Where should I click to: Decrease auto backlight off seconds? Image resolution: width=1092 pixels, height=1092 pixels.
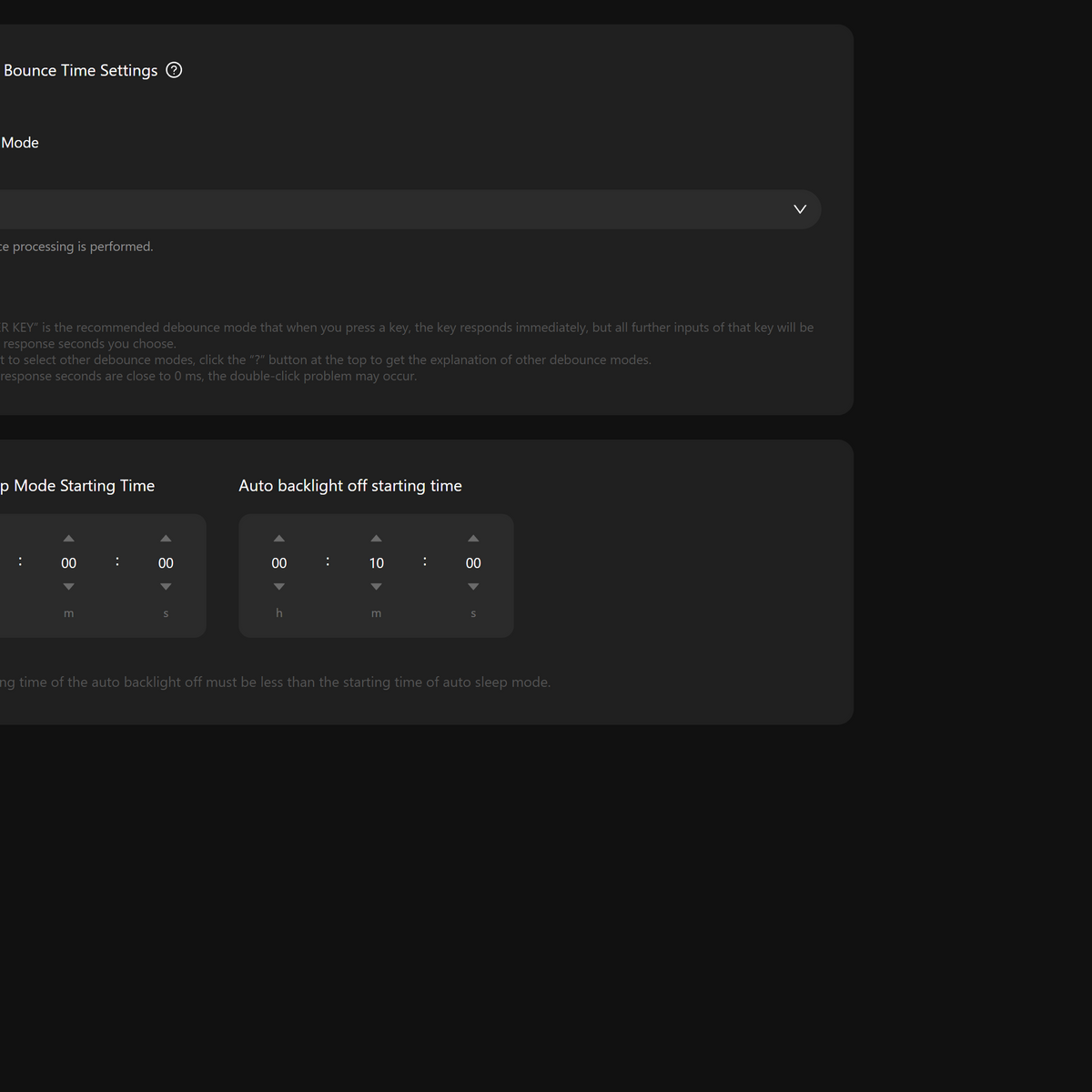(x=473, y=587)
